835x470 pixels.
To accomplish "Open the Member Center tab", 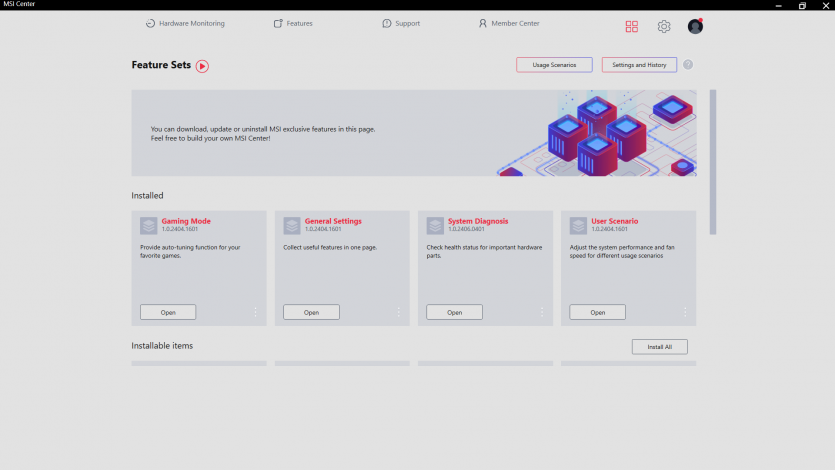I will click(x=509, y=23).
